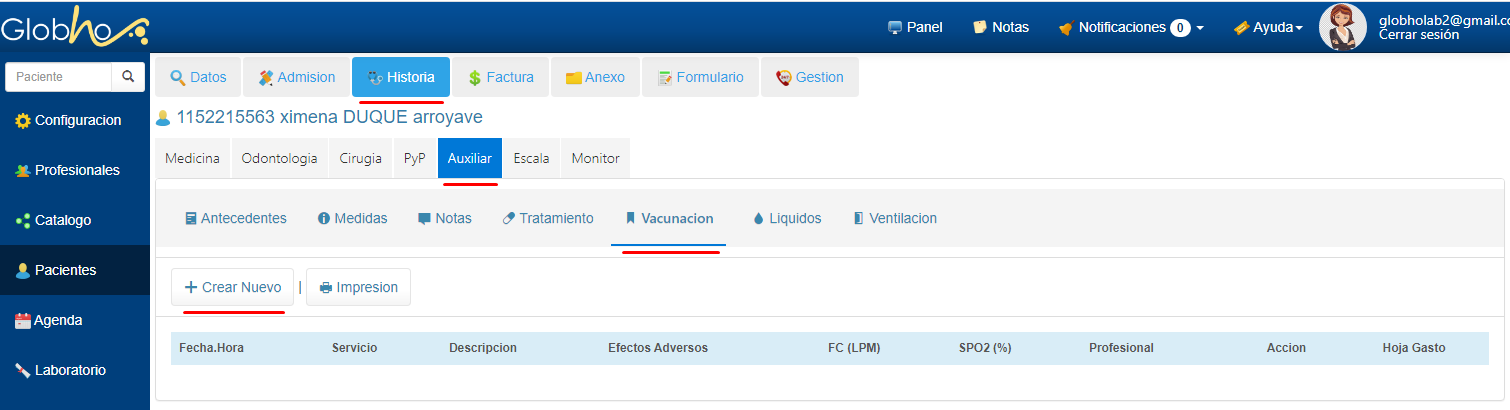Click the Impresion button
Screen dimensions: 1510x410
point(358,287)
